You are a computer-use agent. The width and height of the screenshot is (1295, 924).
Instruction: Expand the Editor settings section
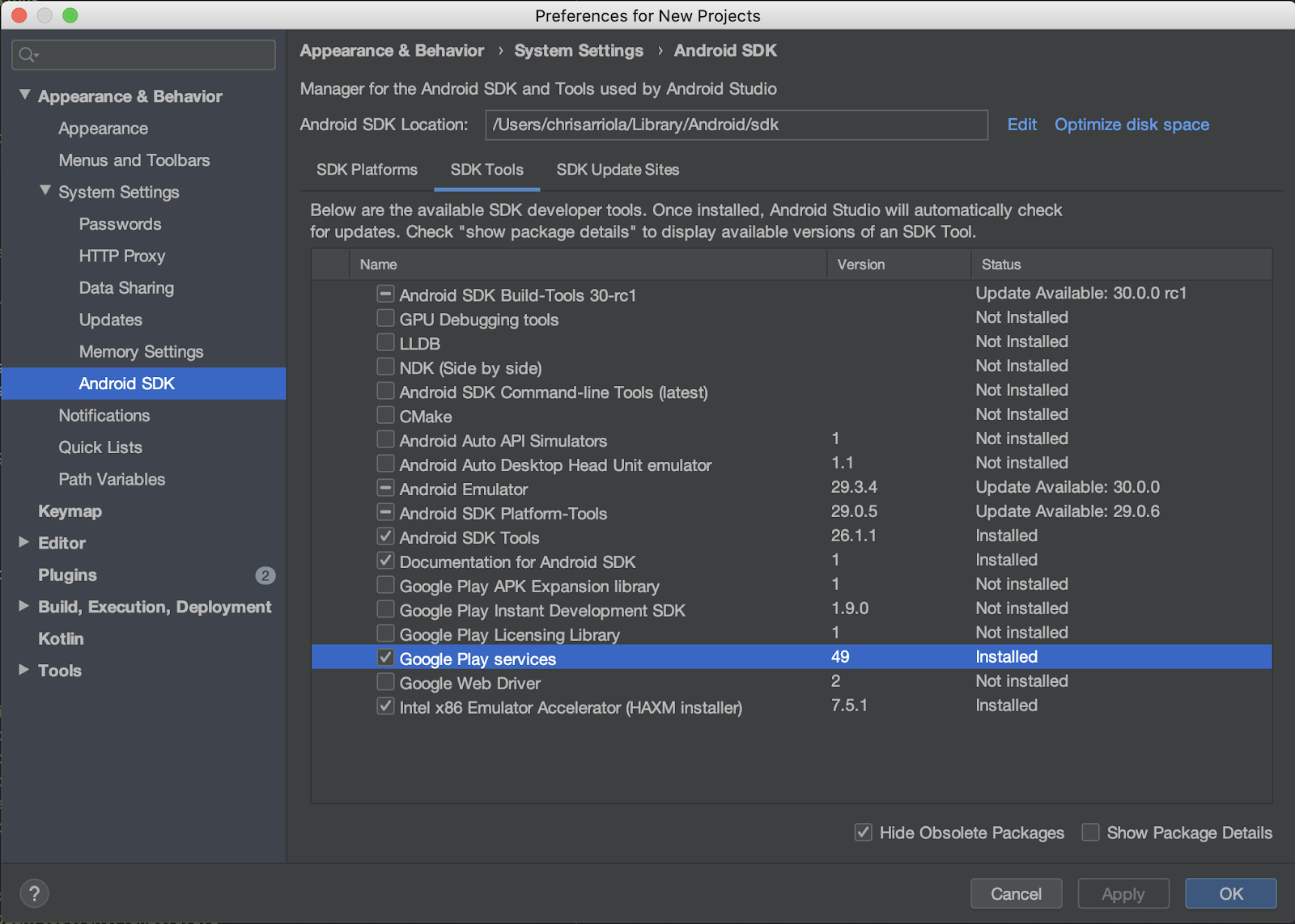(x=24, y=542)
